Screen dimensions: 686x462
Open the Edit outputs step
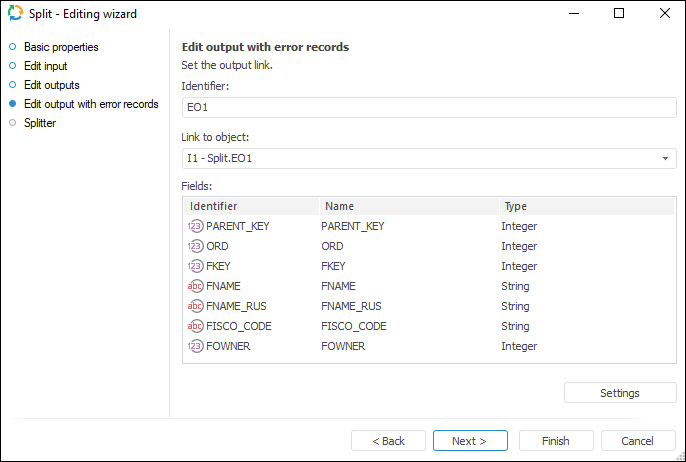point(51,85)
